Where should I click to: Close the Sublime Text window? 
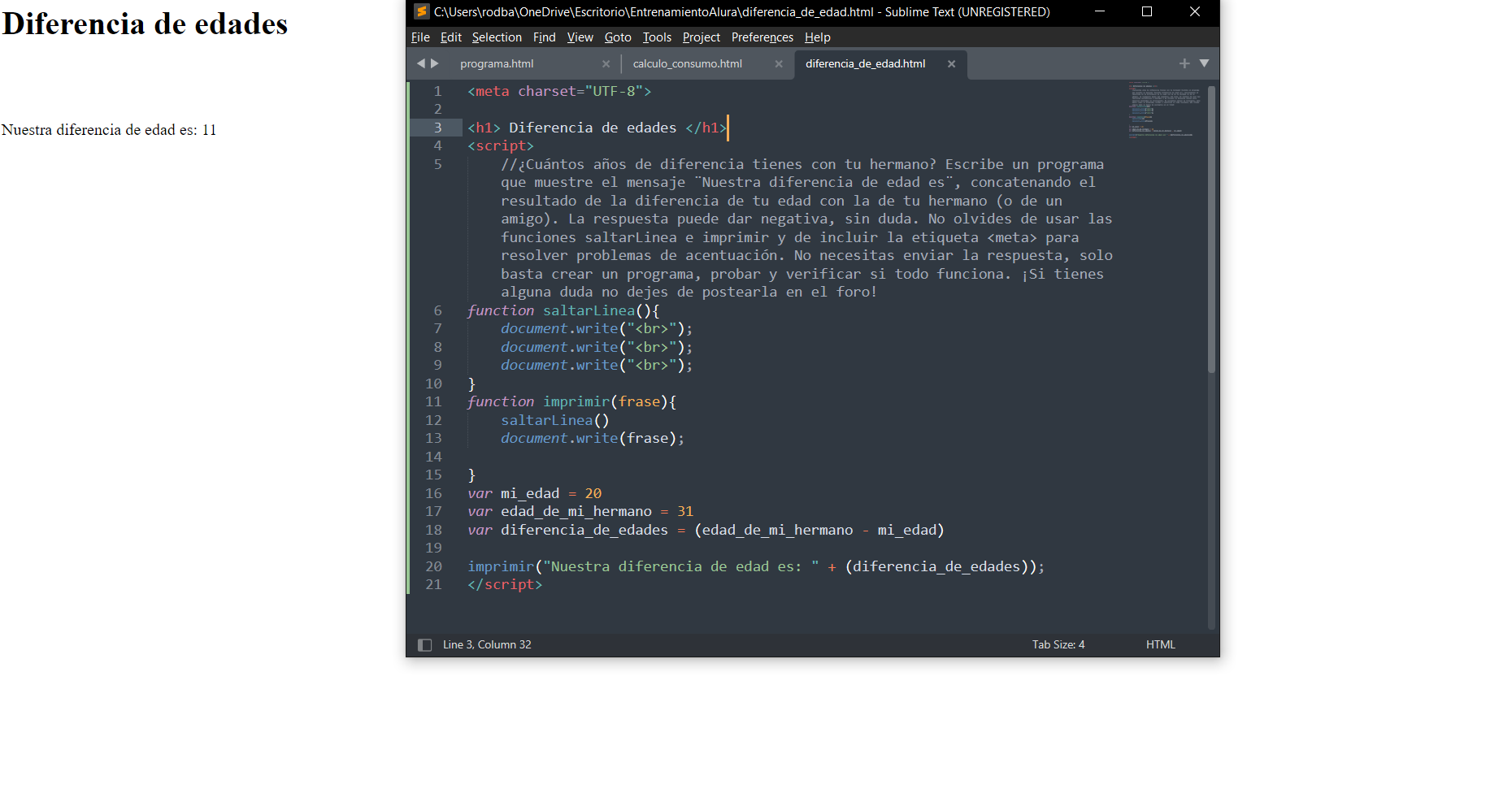click(x=1195, y=11)
